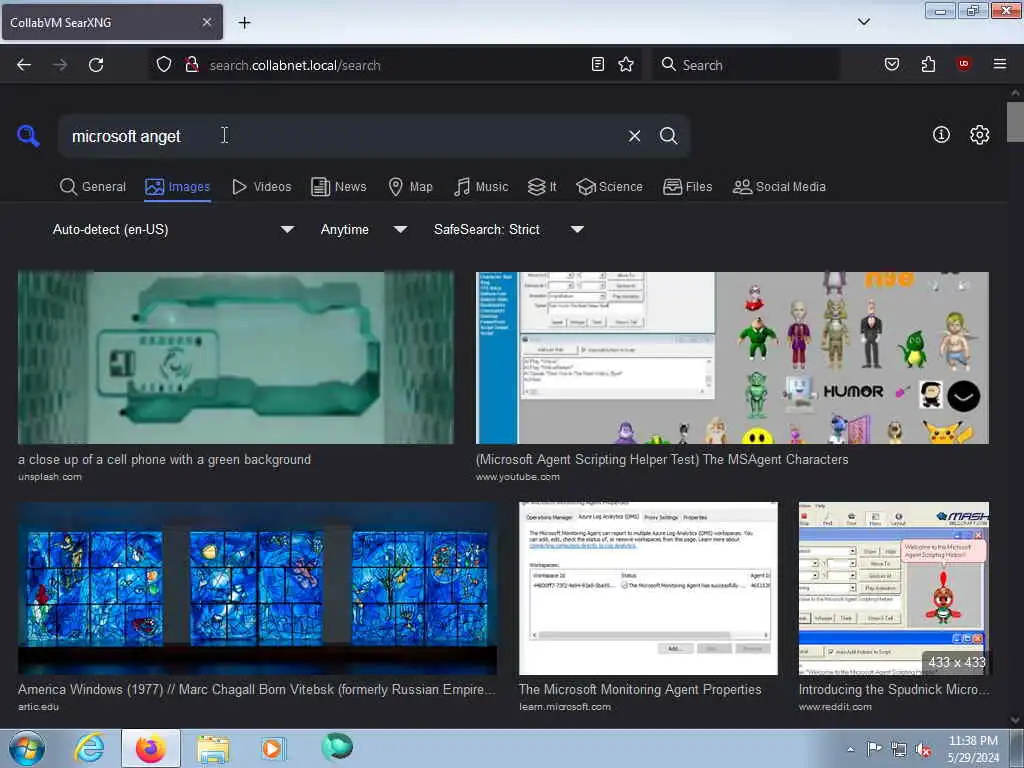The height and width of the screenshot is (768, 1024).
Task: Click the Action Center flag tray icon
Action: pos(874,749)
